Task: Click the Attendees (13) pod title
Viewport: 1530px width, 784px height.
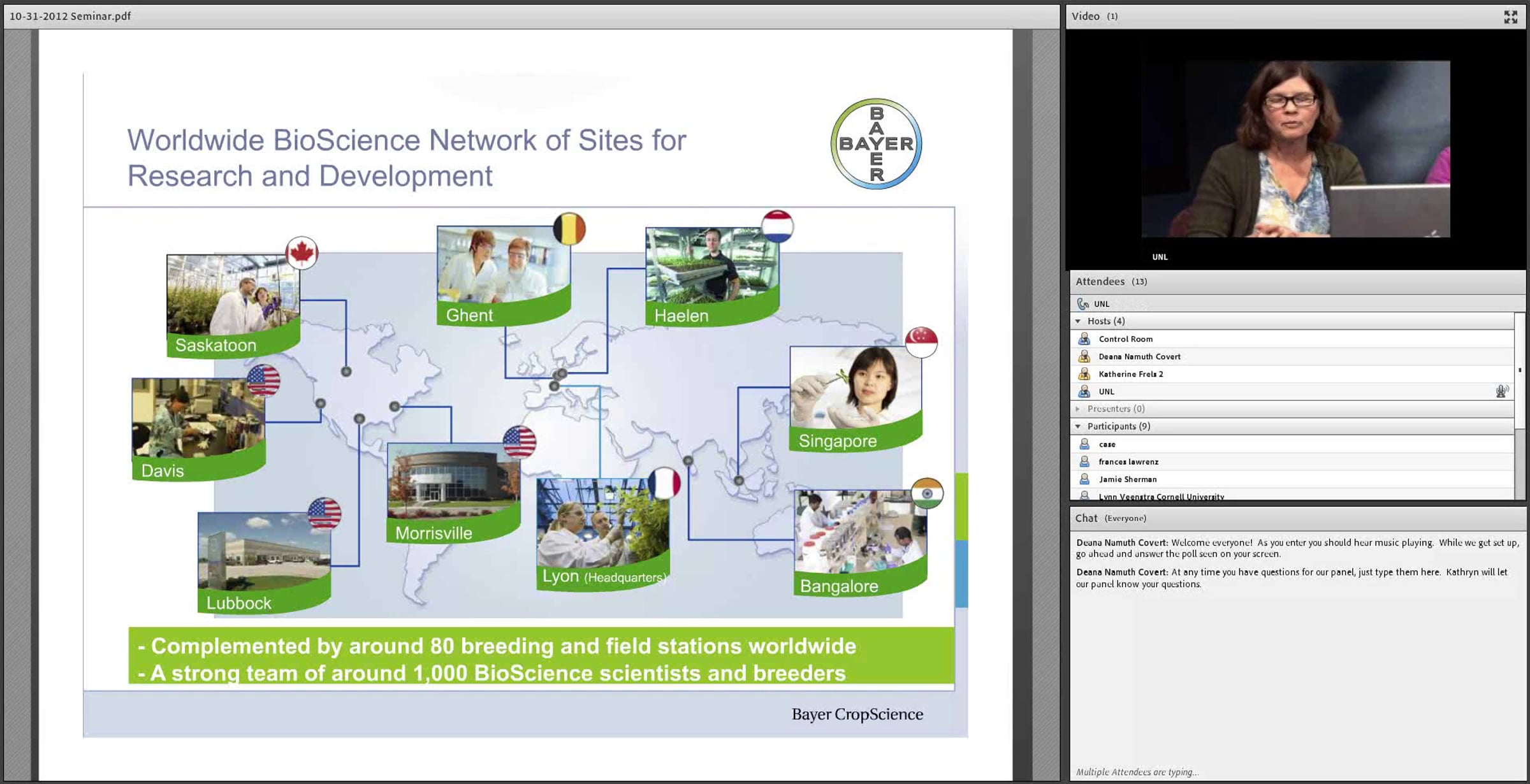Action: click(x=1111, y=282)
